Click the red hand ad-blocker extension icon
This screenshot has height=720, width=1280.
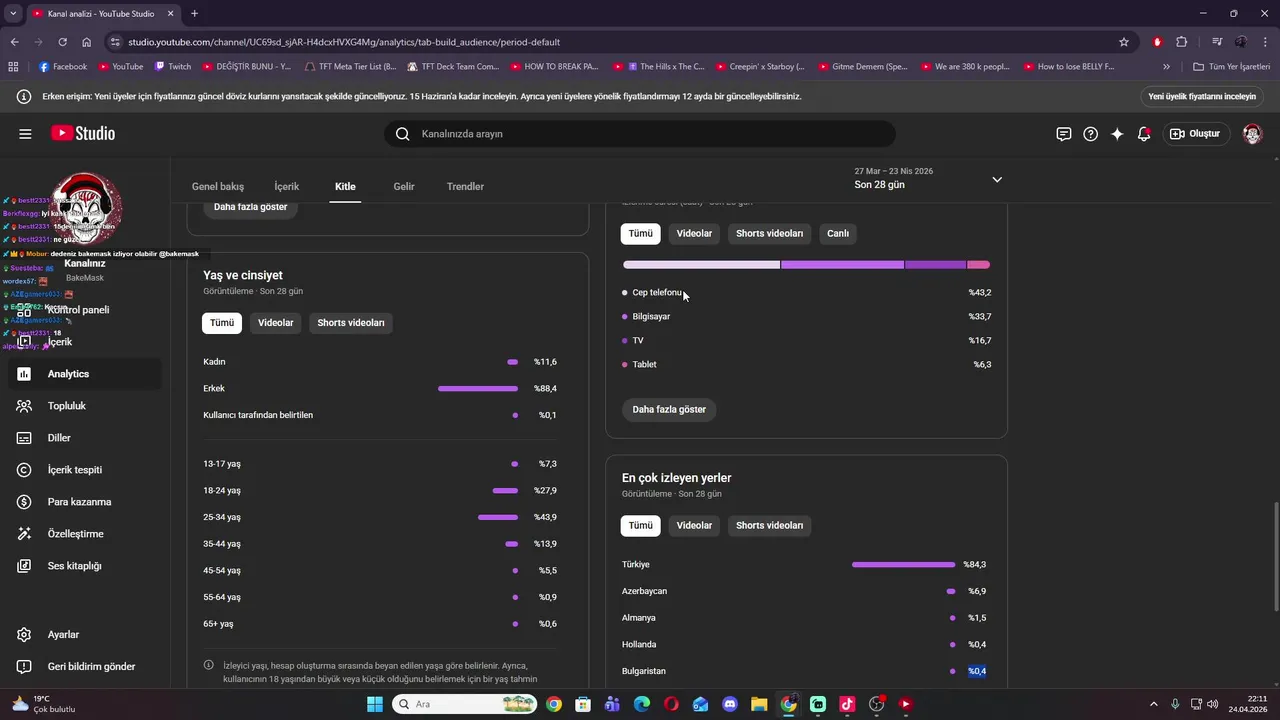pos(1157,42)
